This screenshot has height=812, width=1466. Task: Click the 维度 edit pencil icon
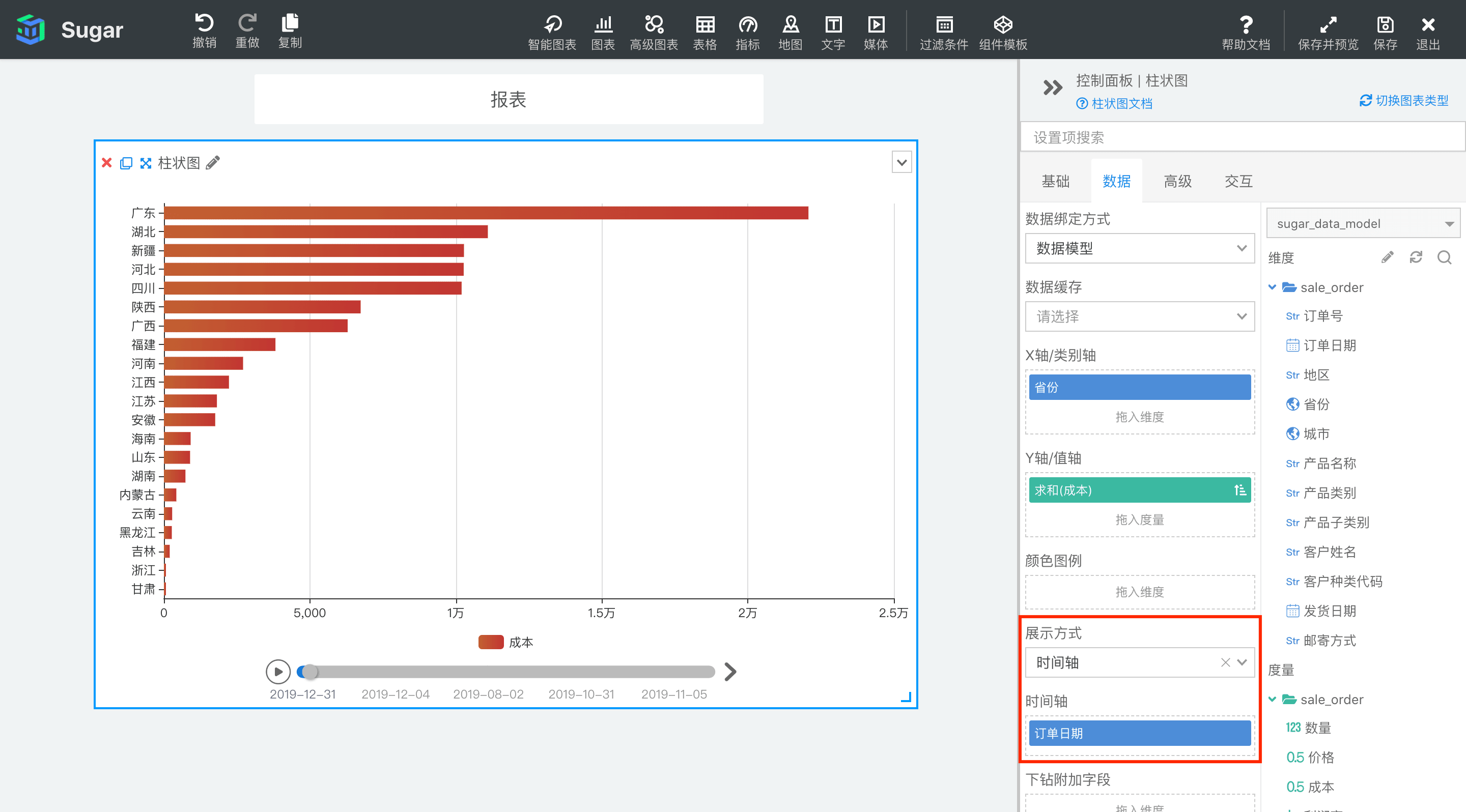click(1387, 257)
